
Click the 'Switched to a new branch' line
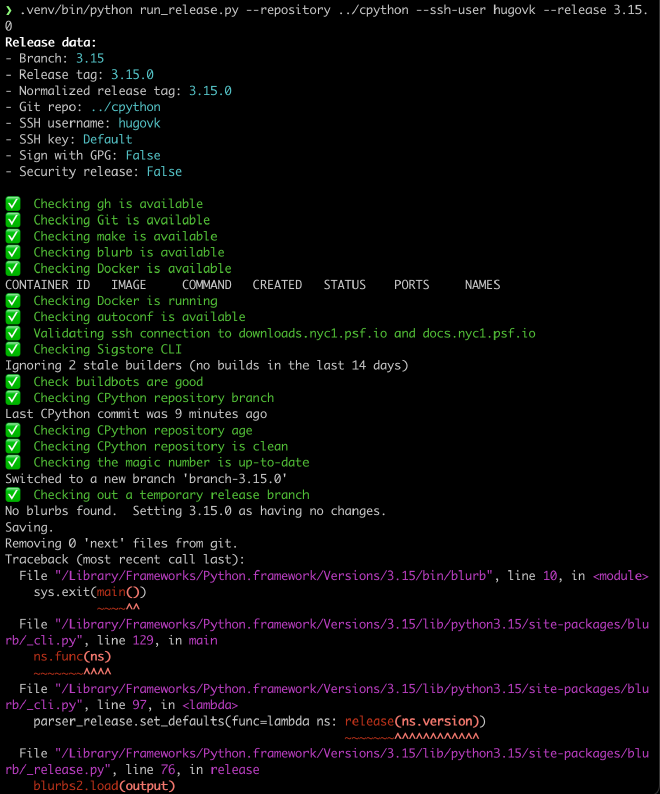pos(146,479)
